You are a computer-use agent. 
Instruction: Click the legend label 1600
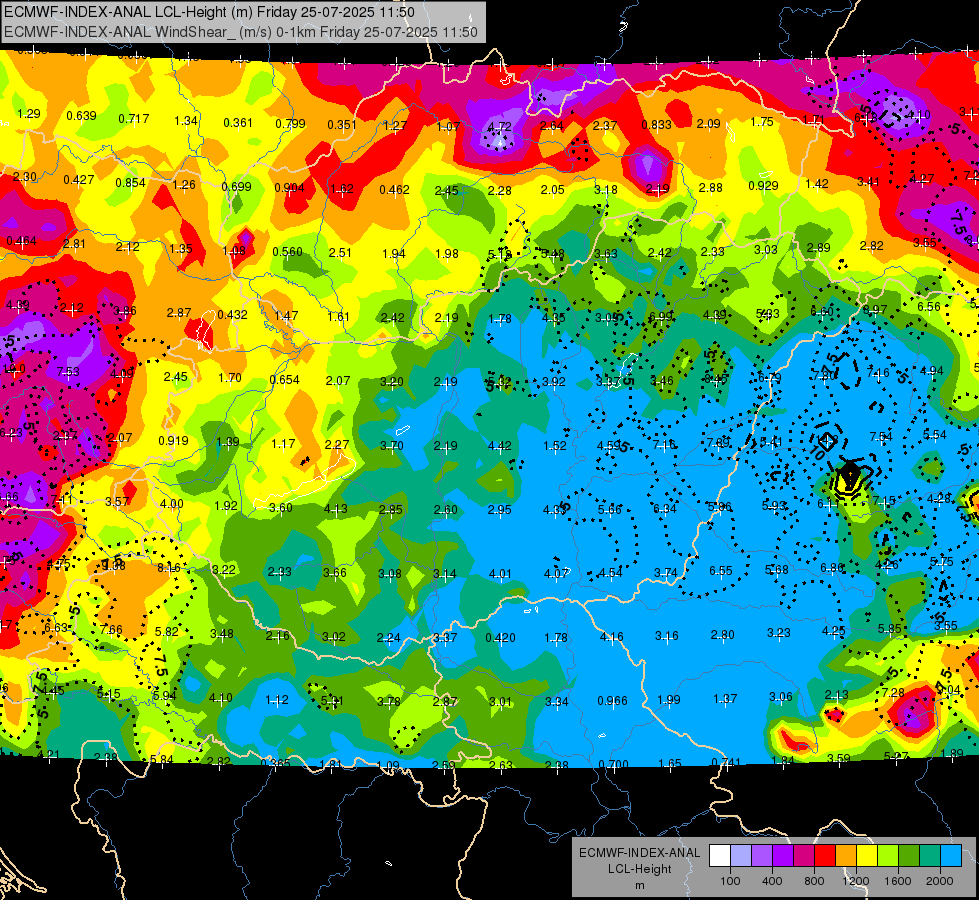click(897, 881)
